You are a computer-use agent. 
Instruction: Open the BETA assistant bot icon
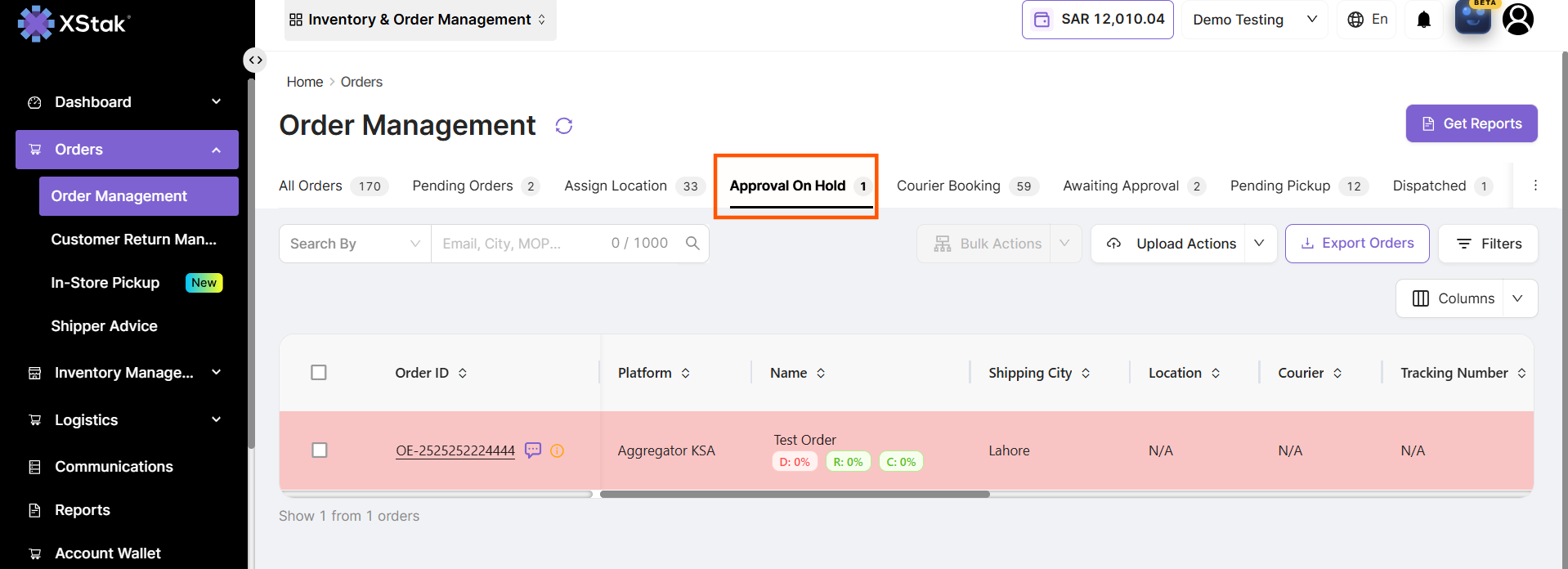[x=1473, y=17]
